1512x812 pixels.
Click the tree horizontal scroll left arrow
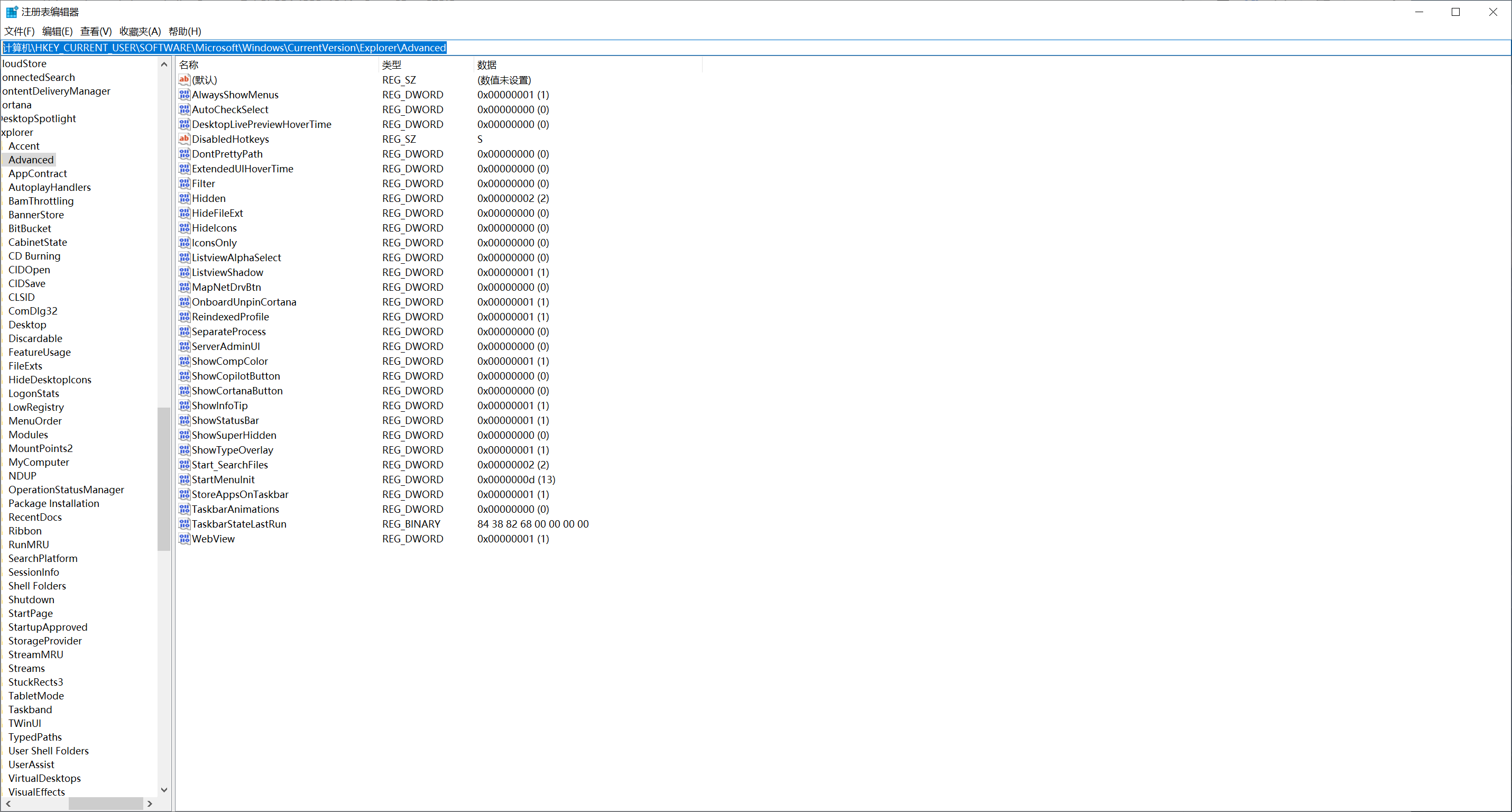coord(8,804)
